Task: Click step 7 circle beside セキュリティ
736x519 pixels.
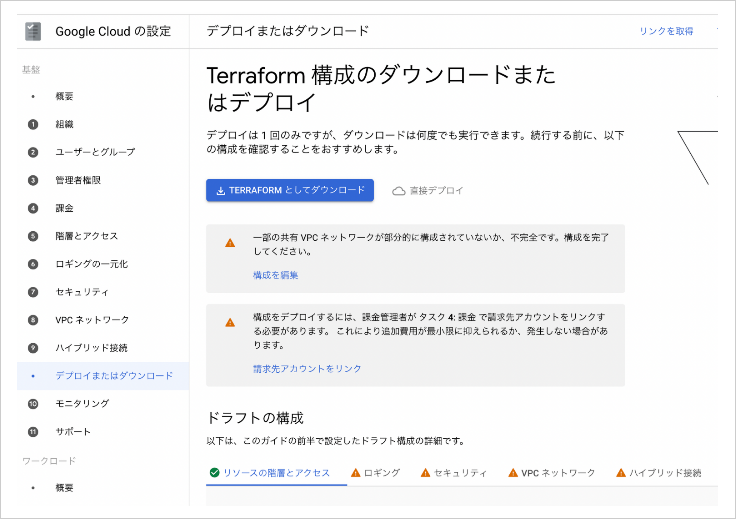Action: [33, 292]
